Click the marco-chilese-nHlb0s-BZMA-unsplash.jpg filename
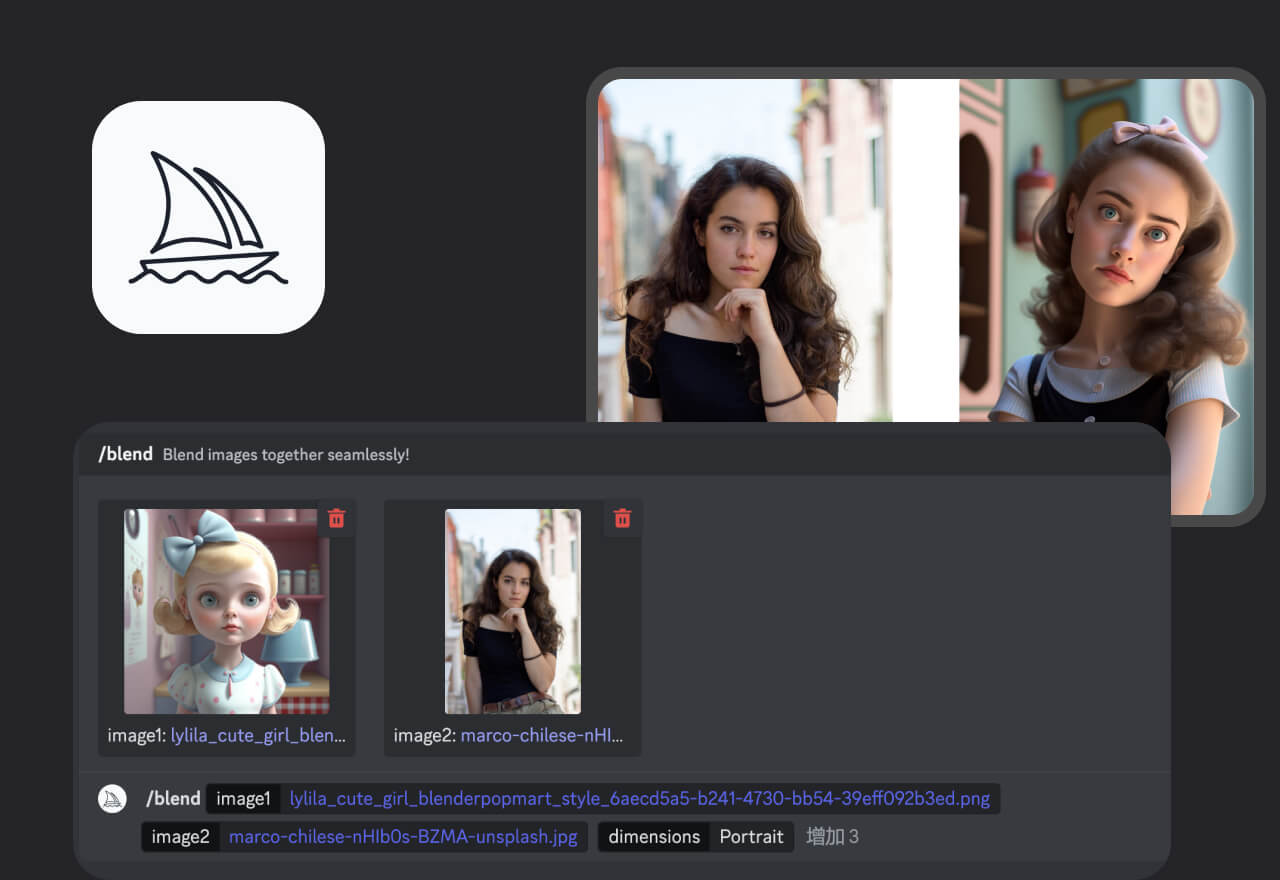This screenshot has height=880, width=1280. tap(403, 837)
